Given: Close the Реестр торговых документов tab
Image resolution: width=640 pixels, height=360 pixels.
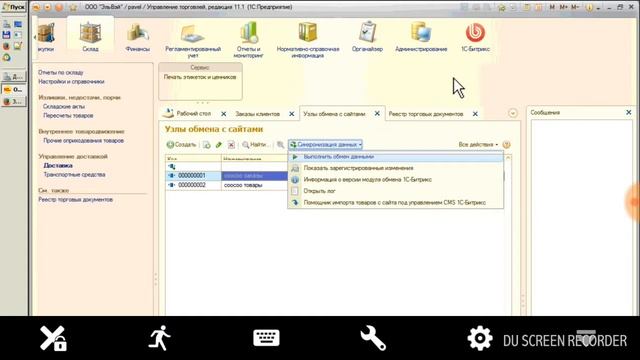Looking at the screenshot, I should point(475,114).
